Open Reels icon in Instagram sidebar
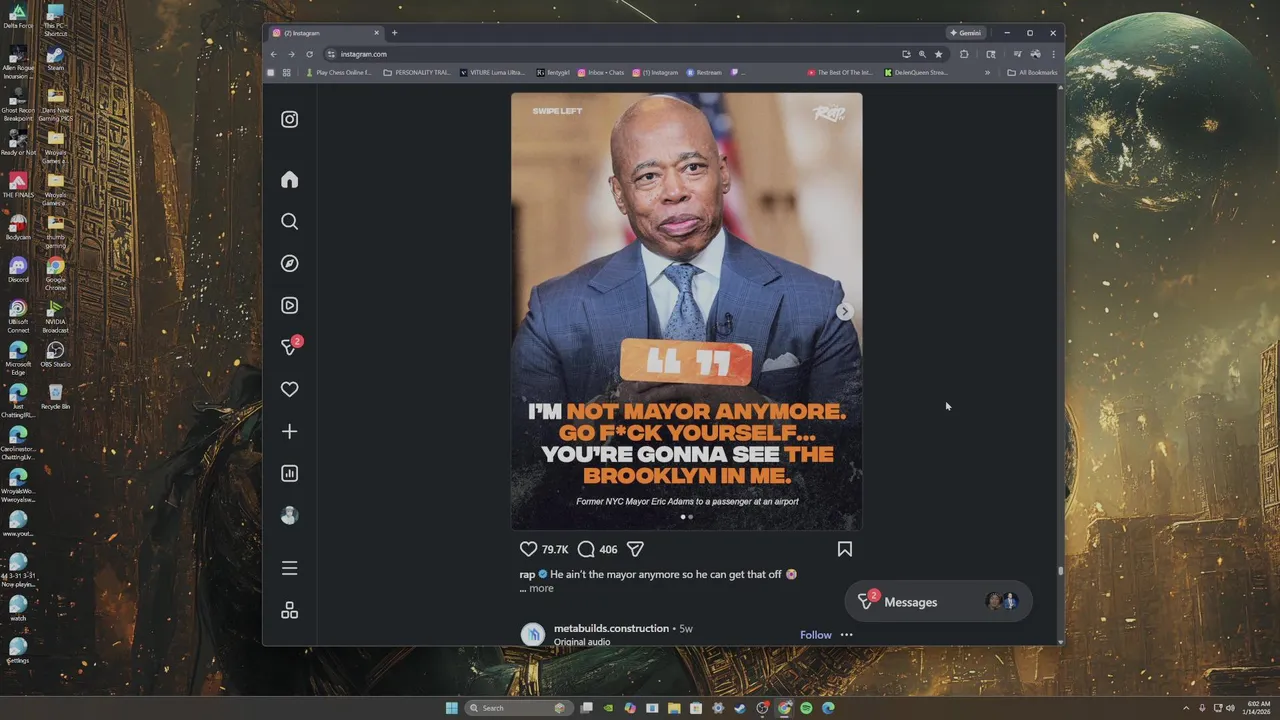 289,305
